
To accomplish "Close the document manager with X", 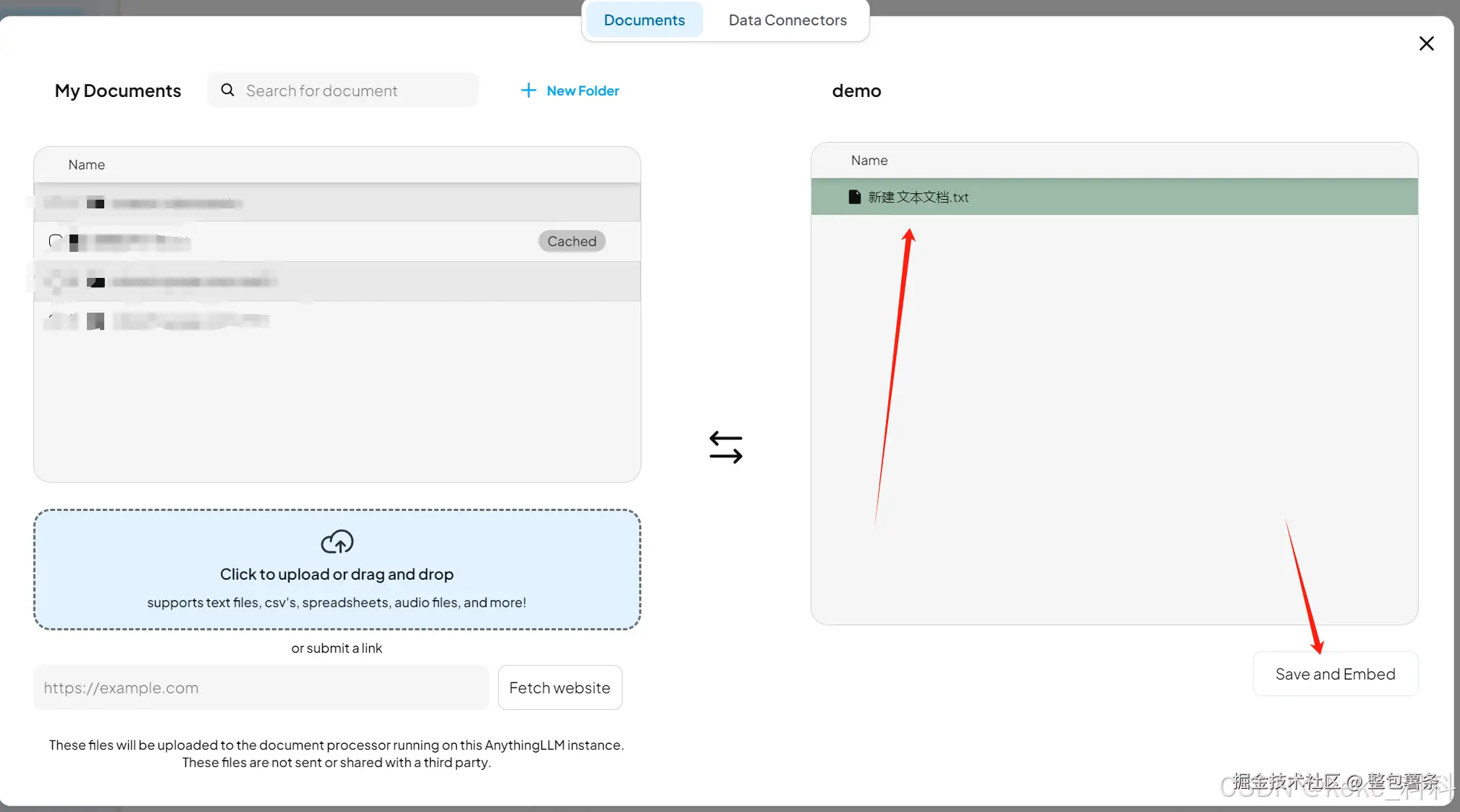I will 1426,43.
